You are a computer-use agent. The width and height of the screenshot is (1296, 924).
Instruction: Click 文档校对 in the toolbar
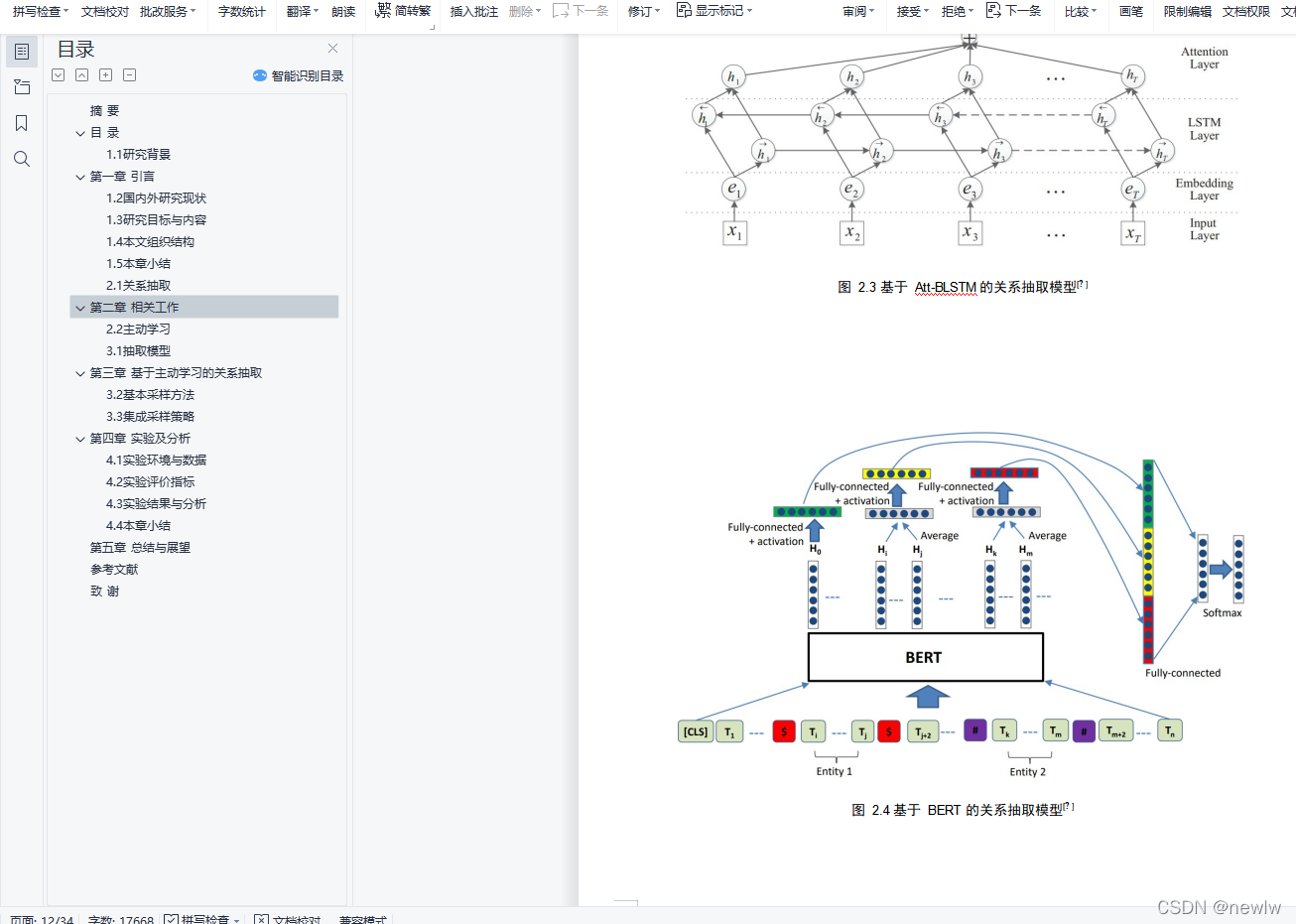click(105, 11)
